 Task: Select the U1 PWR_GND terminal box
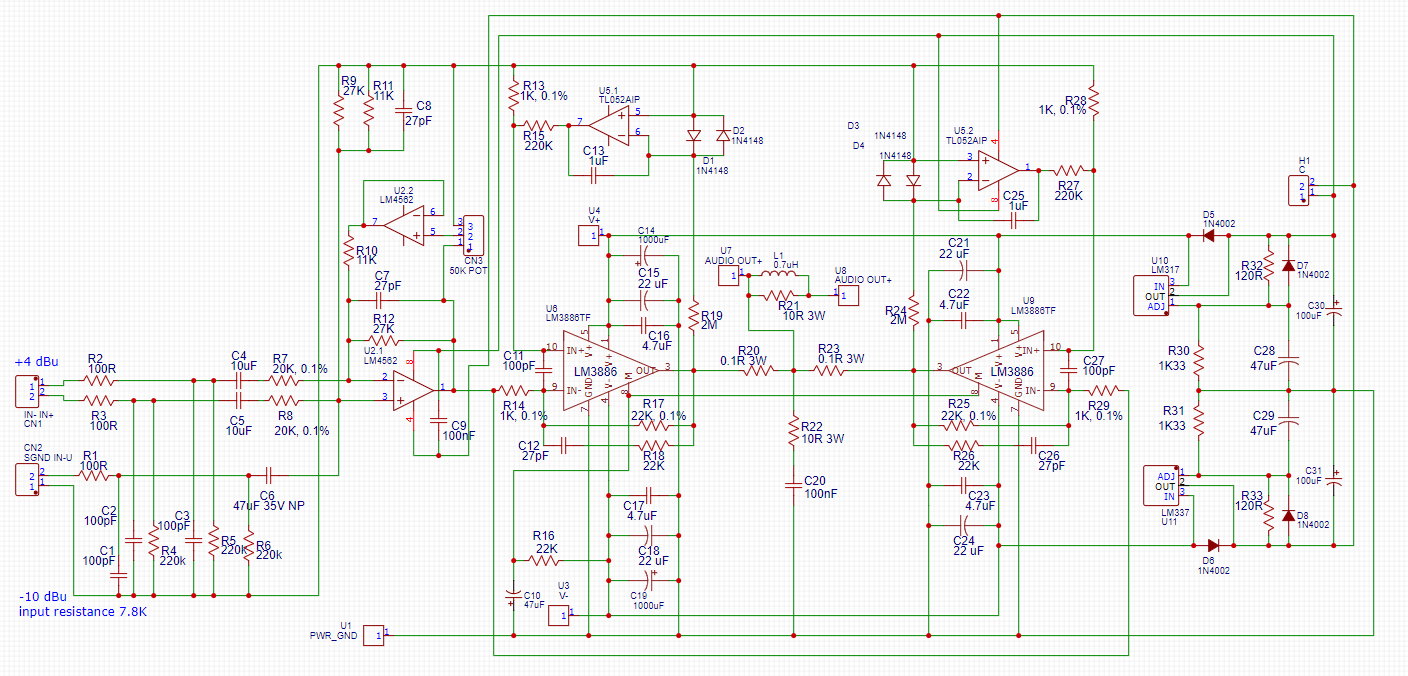(372, 634)
